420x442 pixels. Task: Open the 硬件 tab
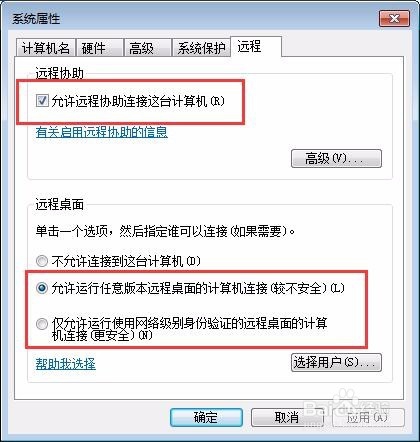tap(100, 48)
